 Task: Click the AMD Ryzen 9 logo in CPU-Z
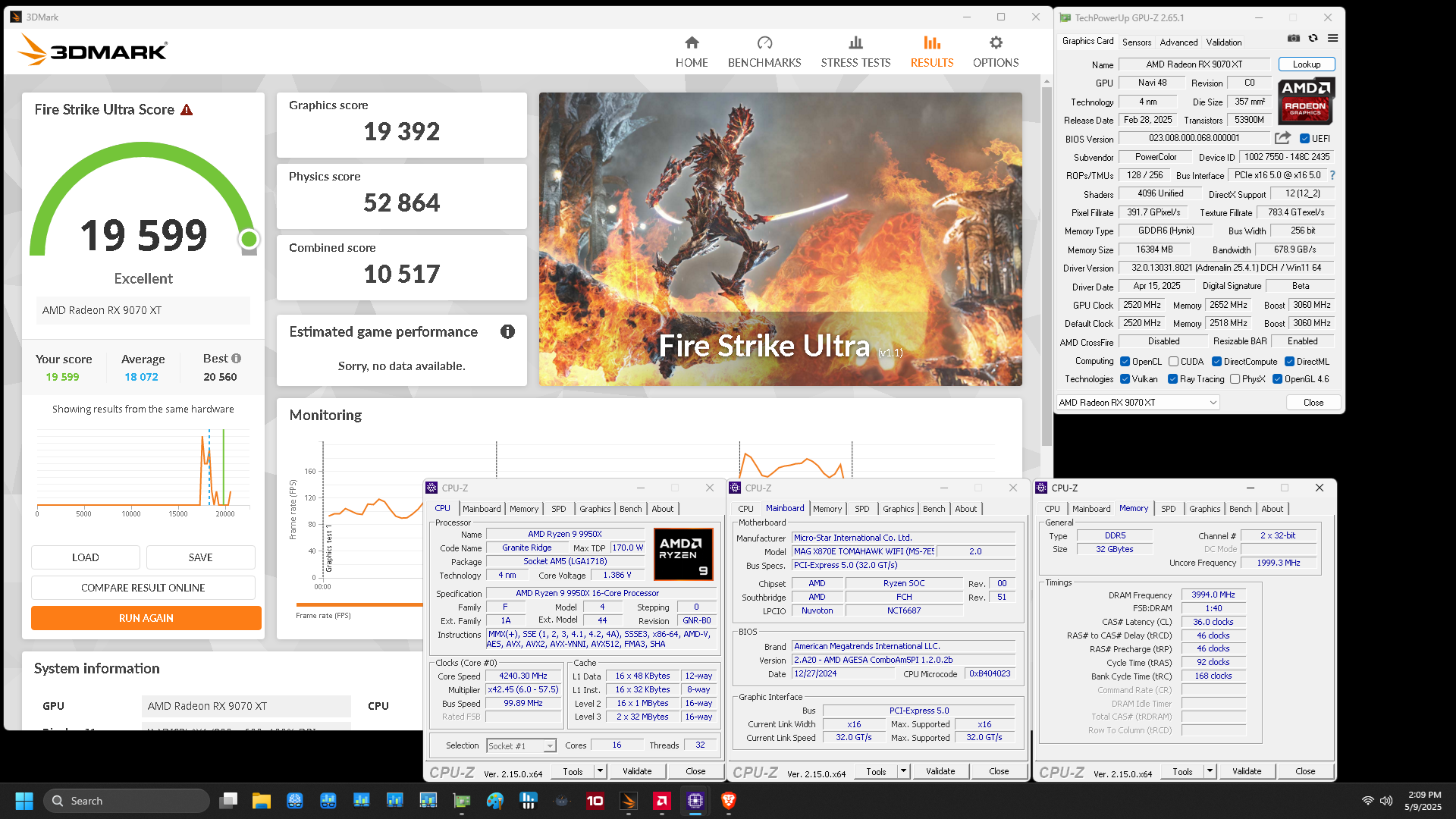pos(683,554)
